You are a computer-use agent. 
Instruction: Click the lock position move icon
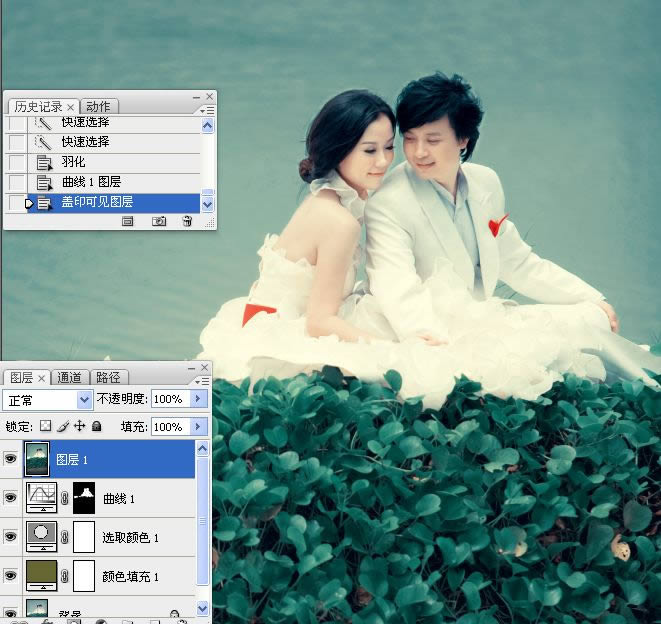tap(79, 426)
